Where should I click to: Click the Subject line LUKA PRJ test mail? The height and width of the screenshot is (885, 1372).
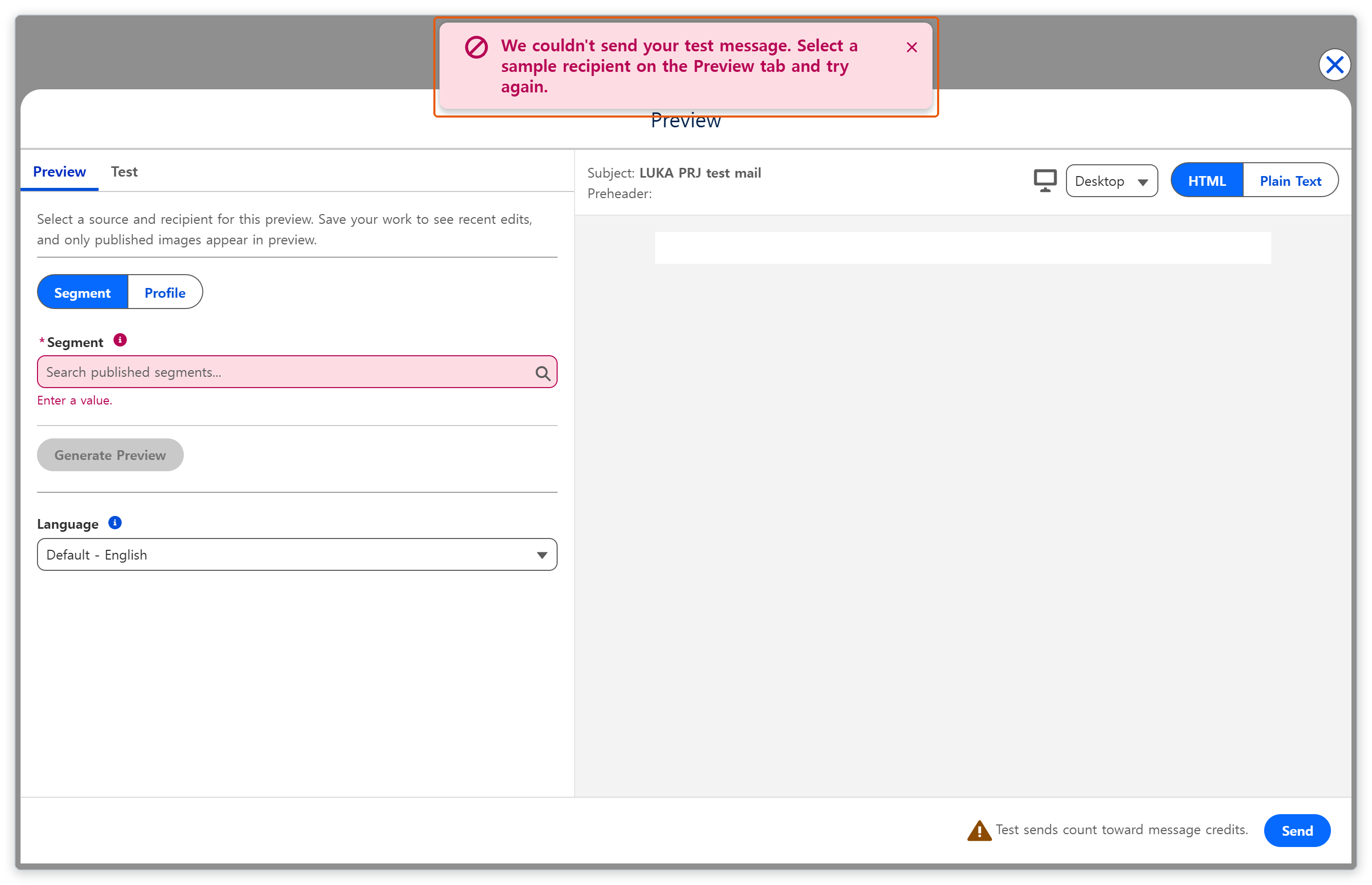(674, 173)
